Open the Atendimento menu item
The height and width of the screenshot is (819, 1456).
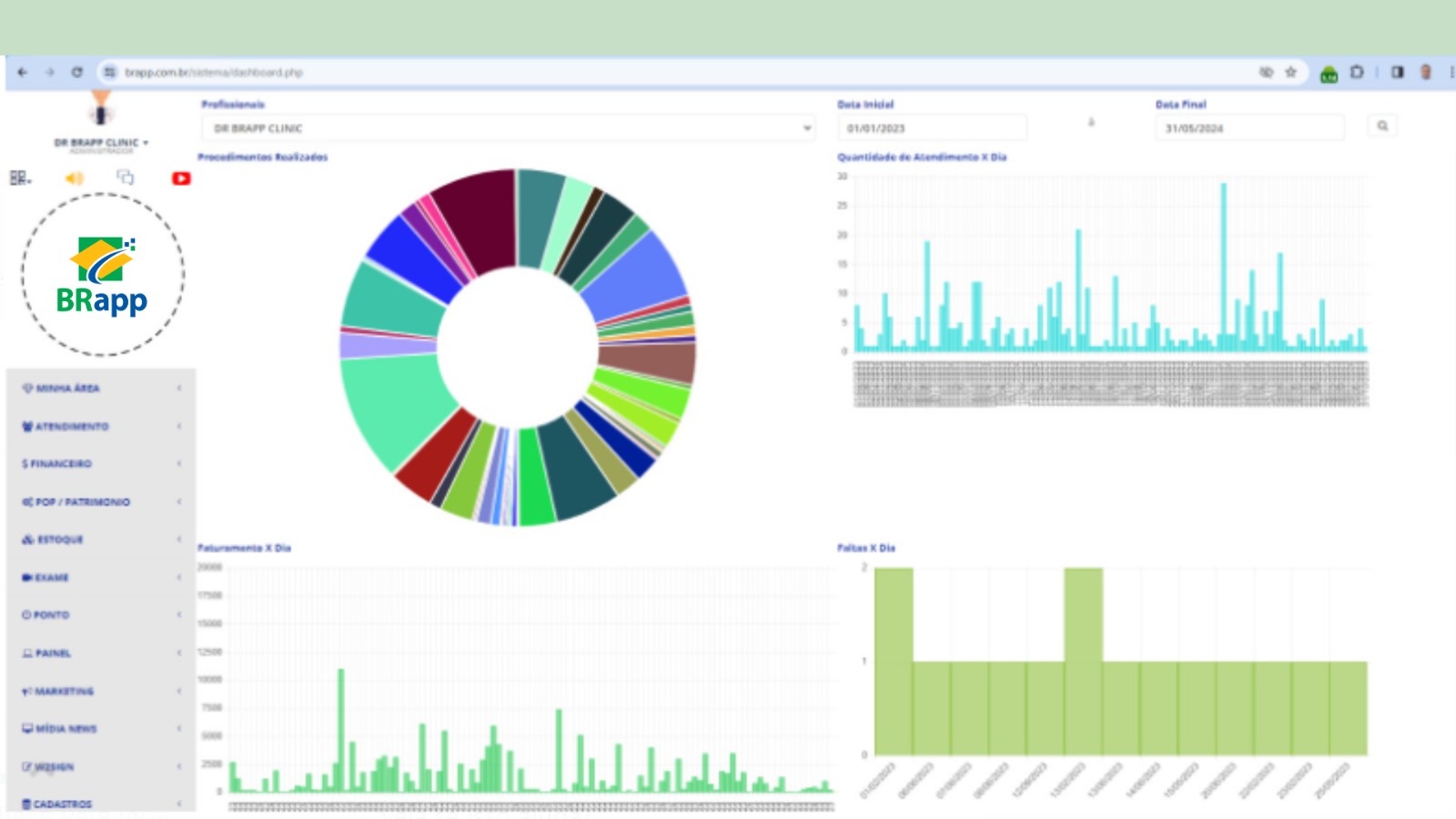[x=71, y=427]
